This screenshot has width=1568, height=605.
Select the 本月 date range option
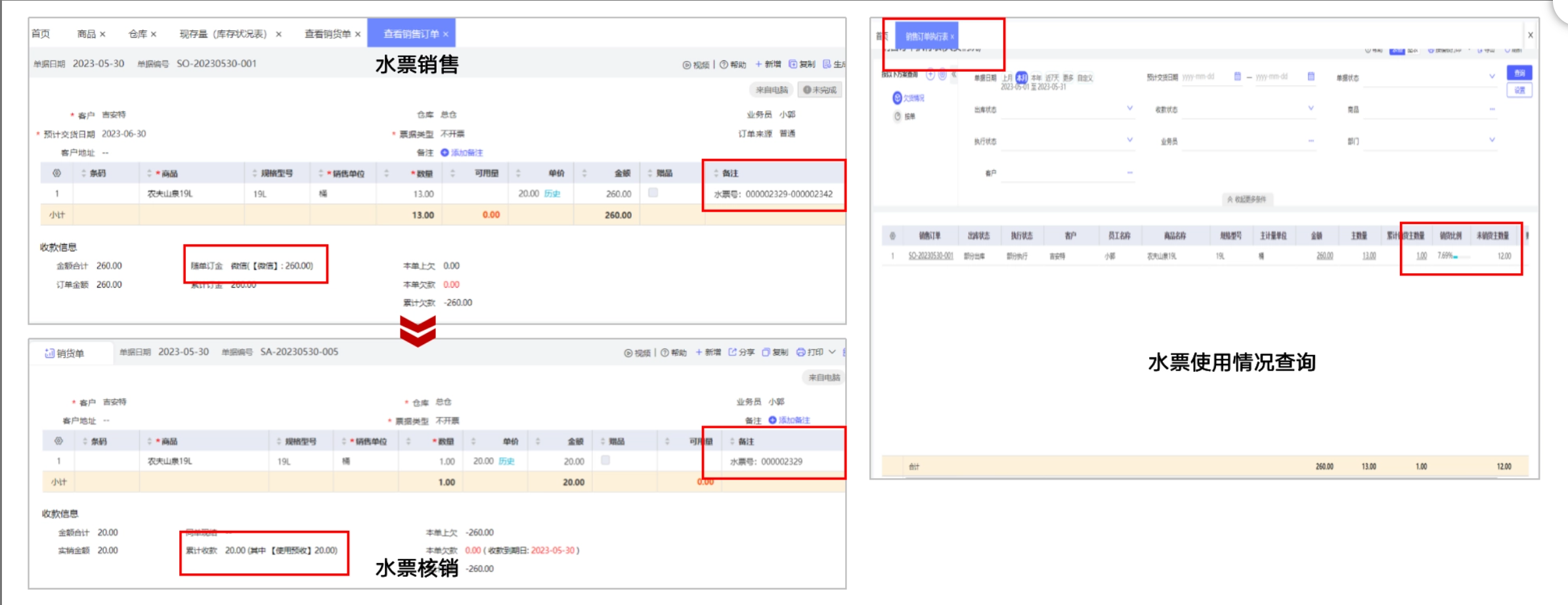1022,78
